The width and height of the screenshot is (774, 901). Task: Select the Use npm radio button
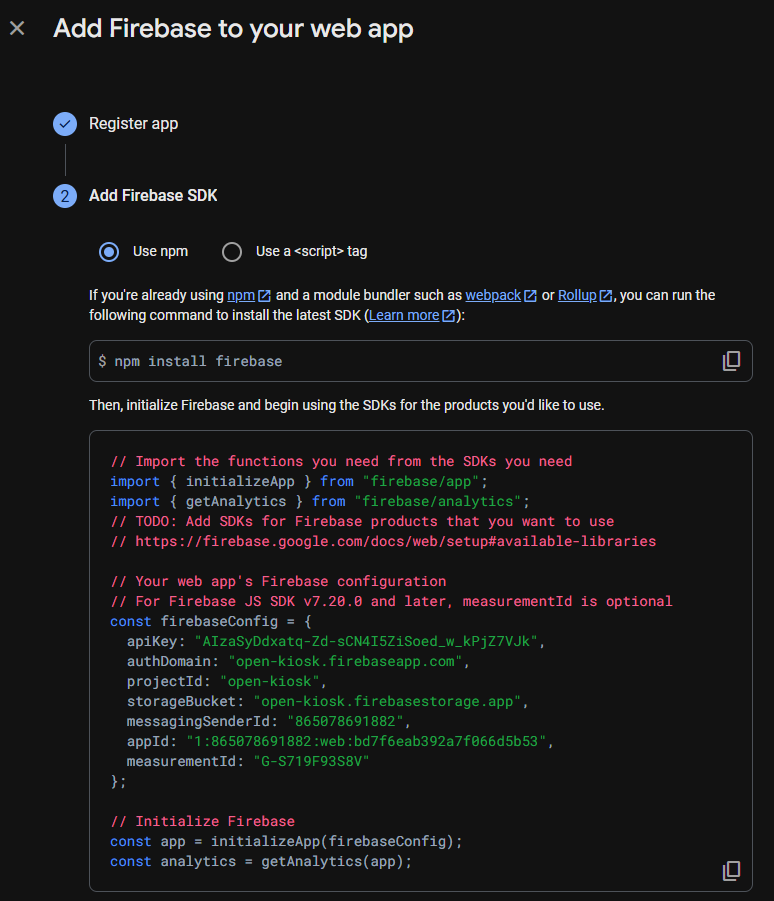coord(109,251)
